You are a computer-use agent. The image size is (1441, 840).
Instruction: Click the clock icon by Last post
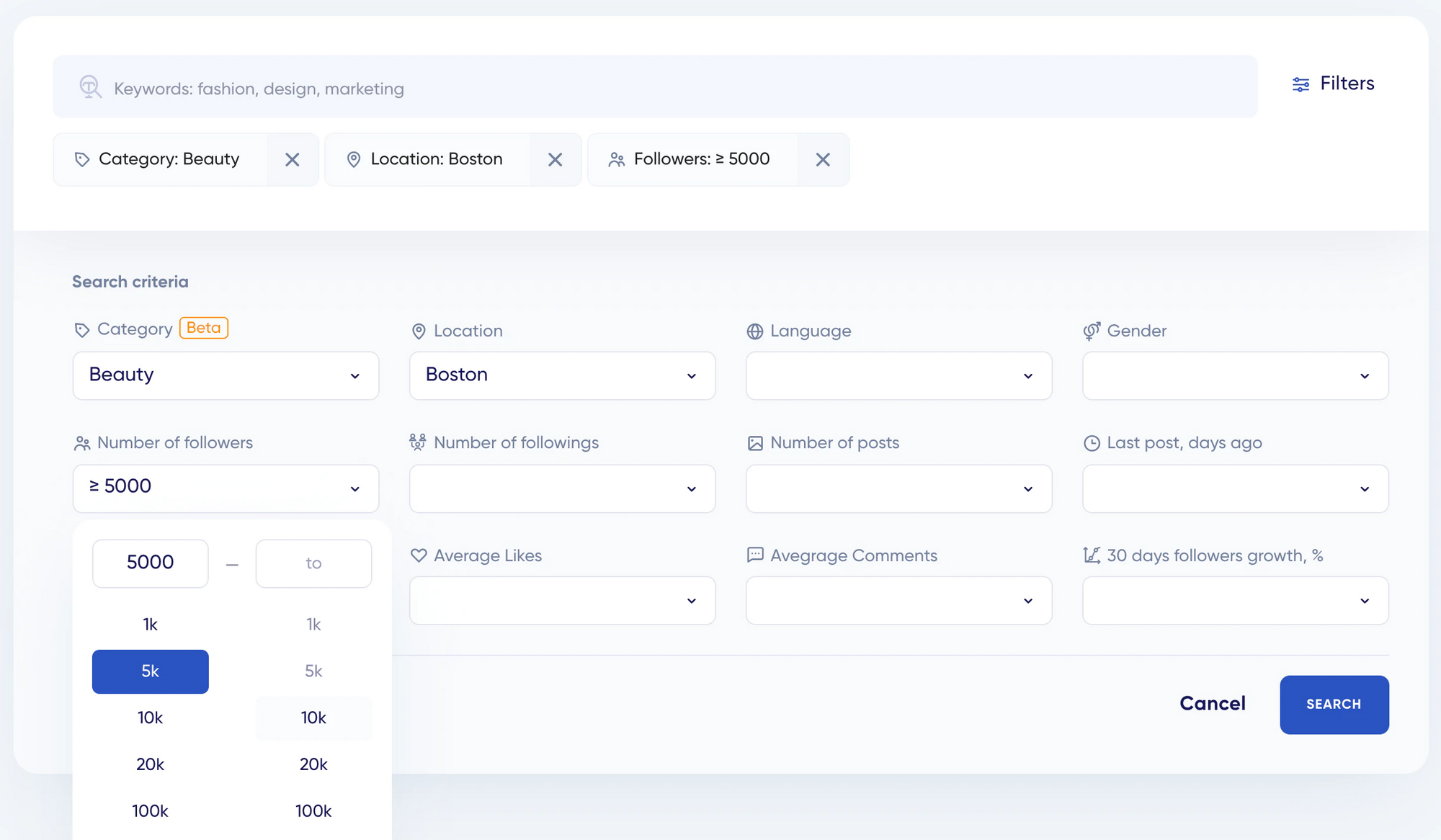click(x=1092, y=443)
